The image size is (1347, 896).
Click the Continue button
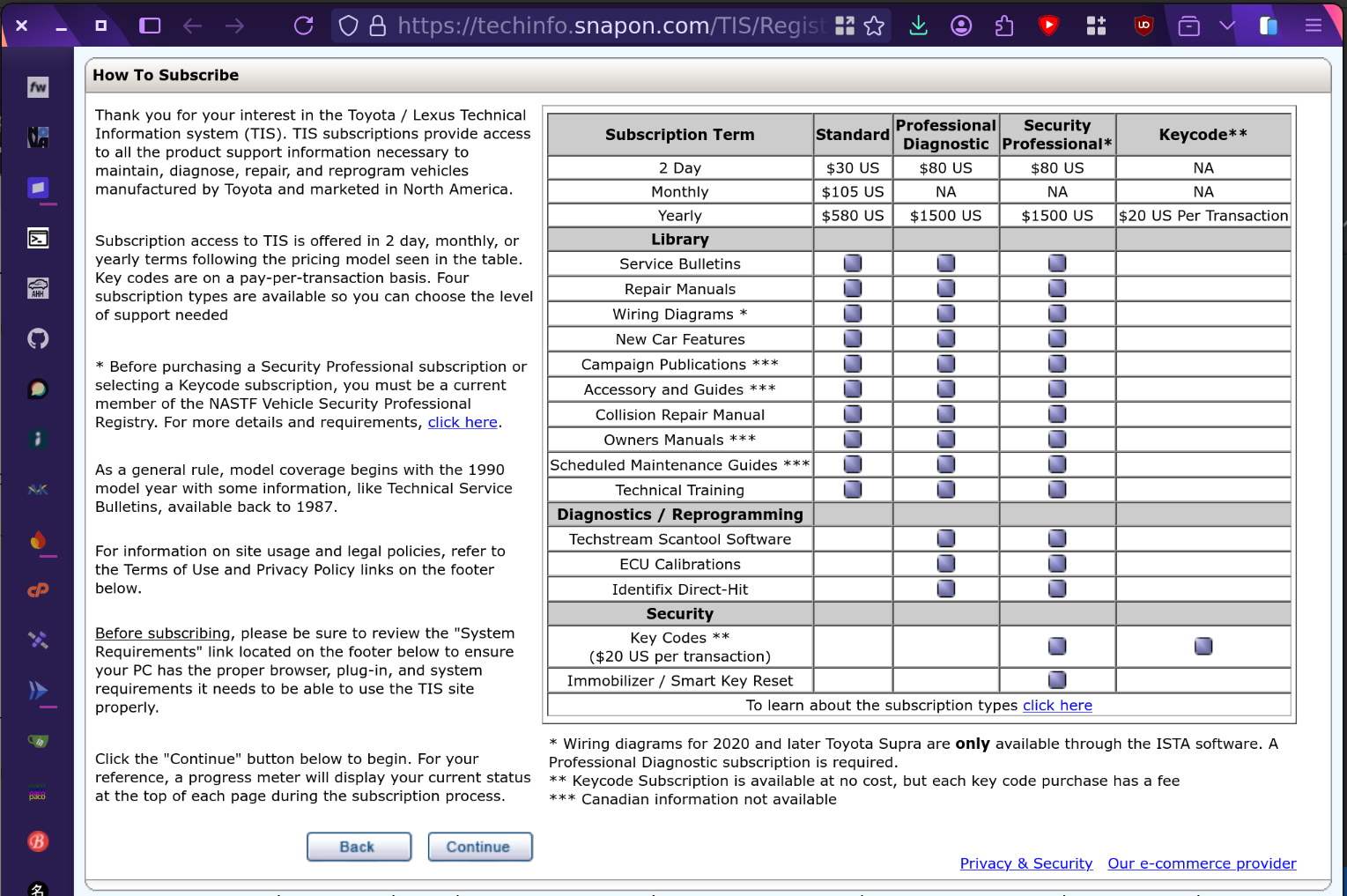[480, 847]
